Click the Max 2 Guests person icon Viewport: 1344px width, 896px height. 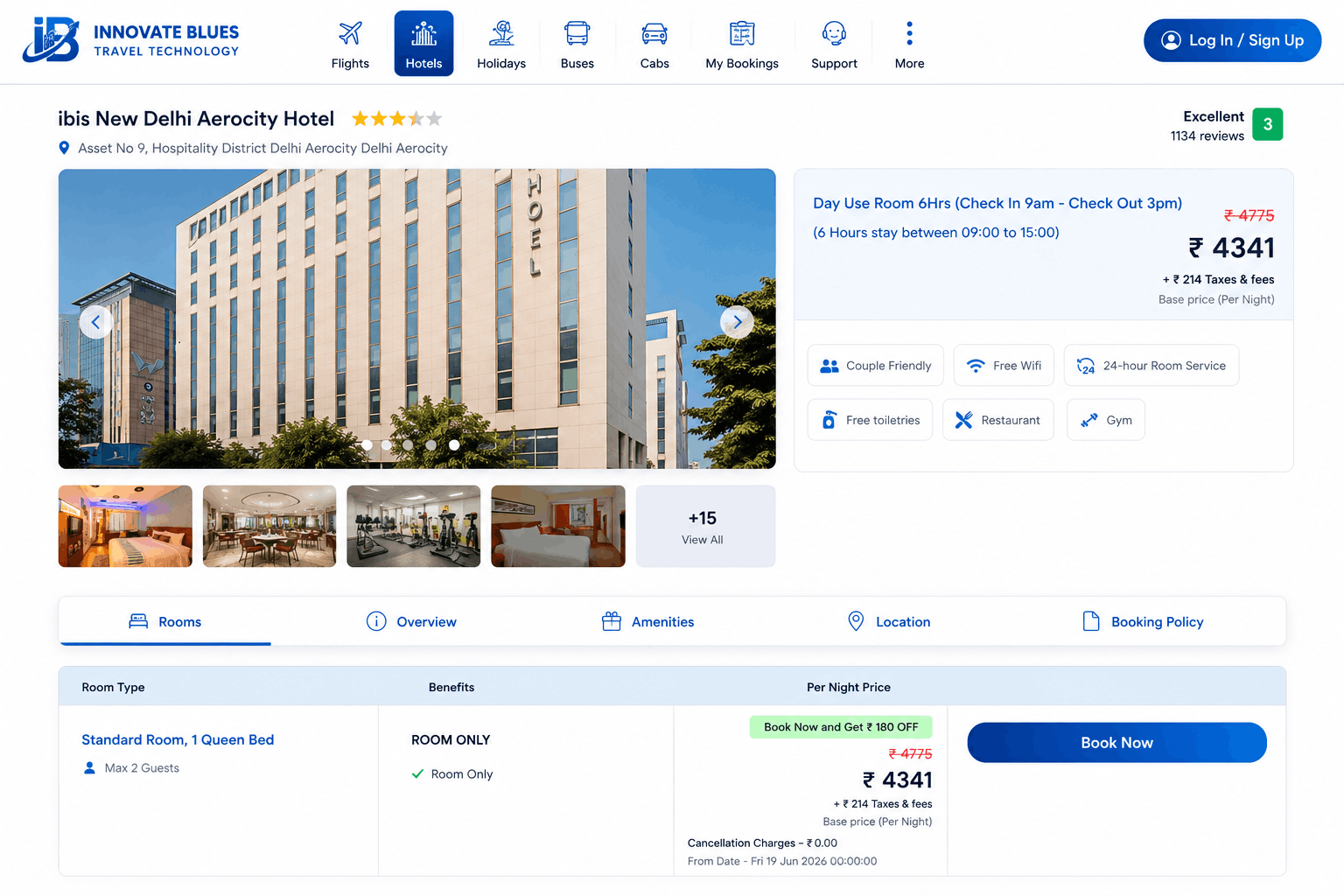[89, 767]
